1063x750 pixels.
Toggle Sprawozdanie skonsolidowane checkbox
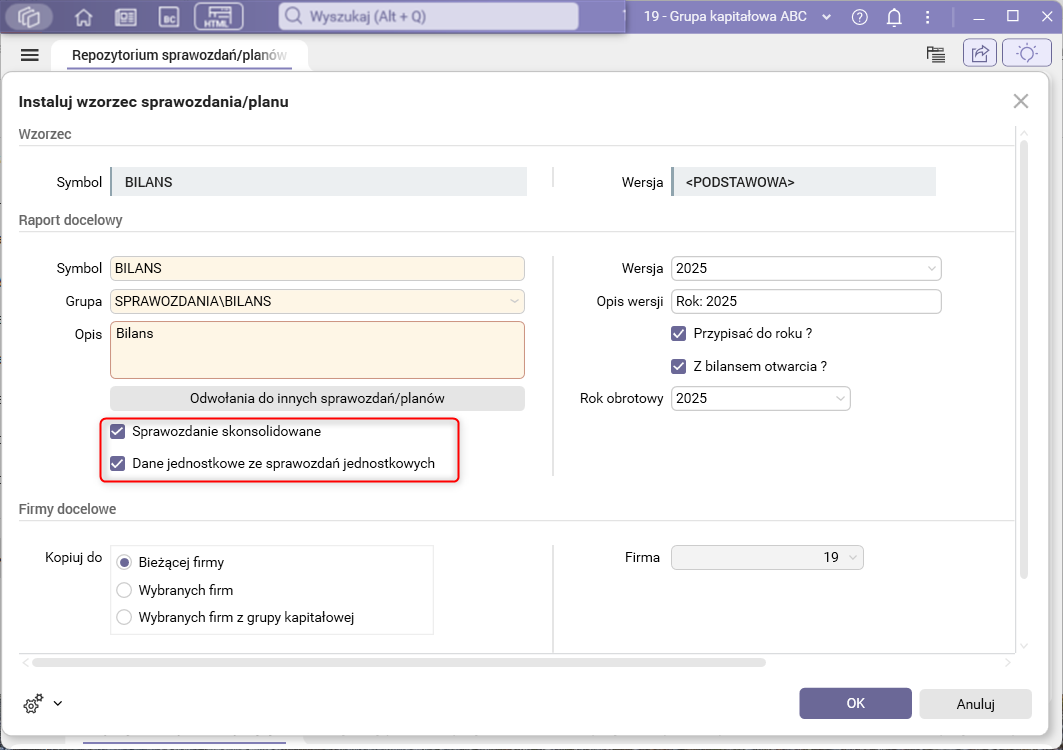(x=117, y=431)
